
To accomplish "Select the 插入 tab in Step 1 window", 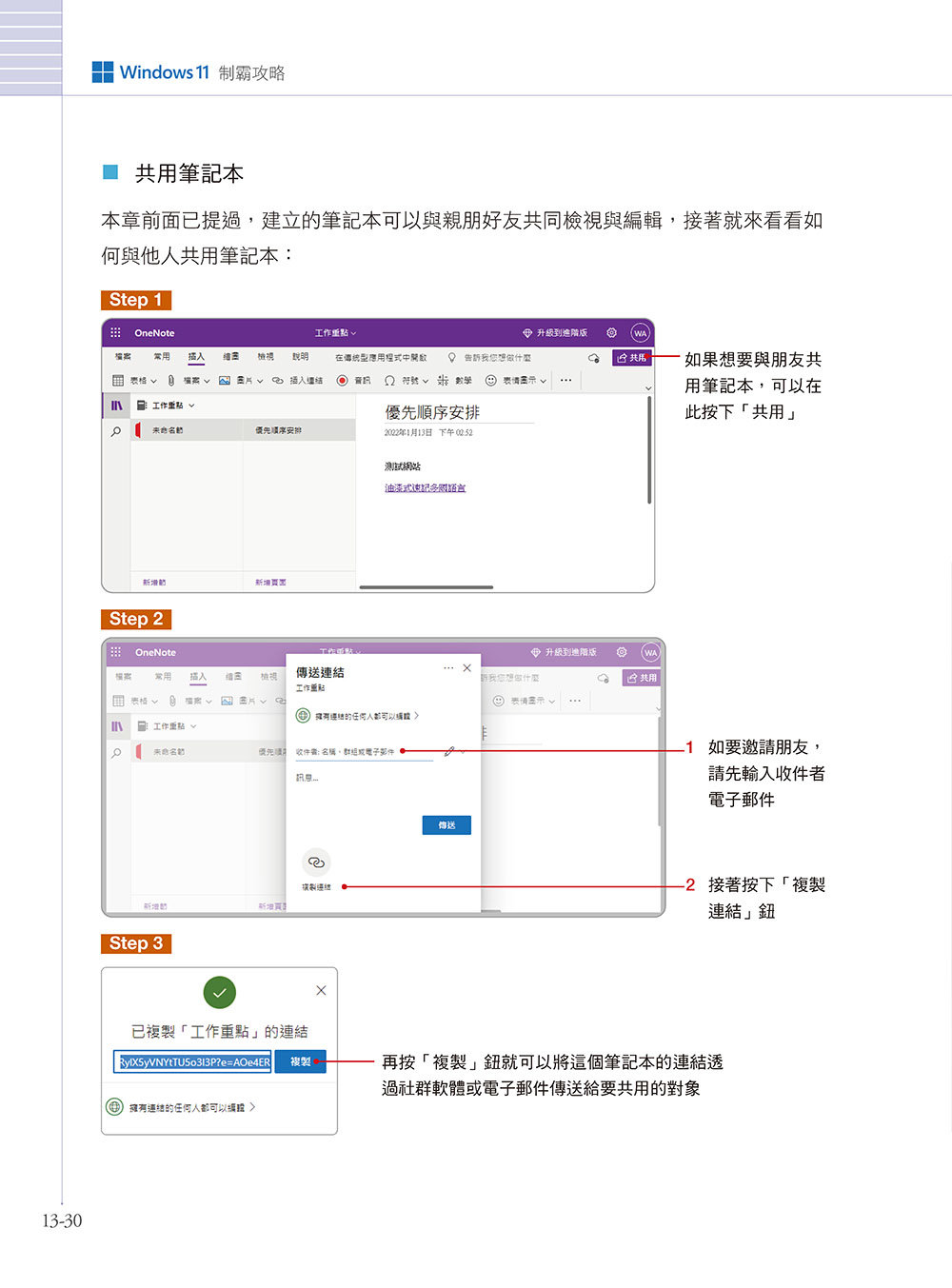I will (x=196, y=357).
